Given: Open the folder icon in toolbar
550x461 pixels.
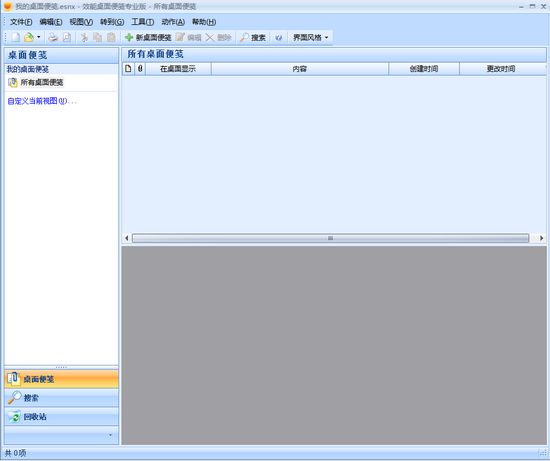Looking at the screenshot, I should coord(29,37).
